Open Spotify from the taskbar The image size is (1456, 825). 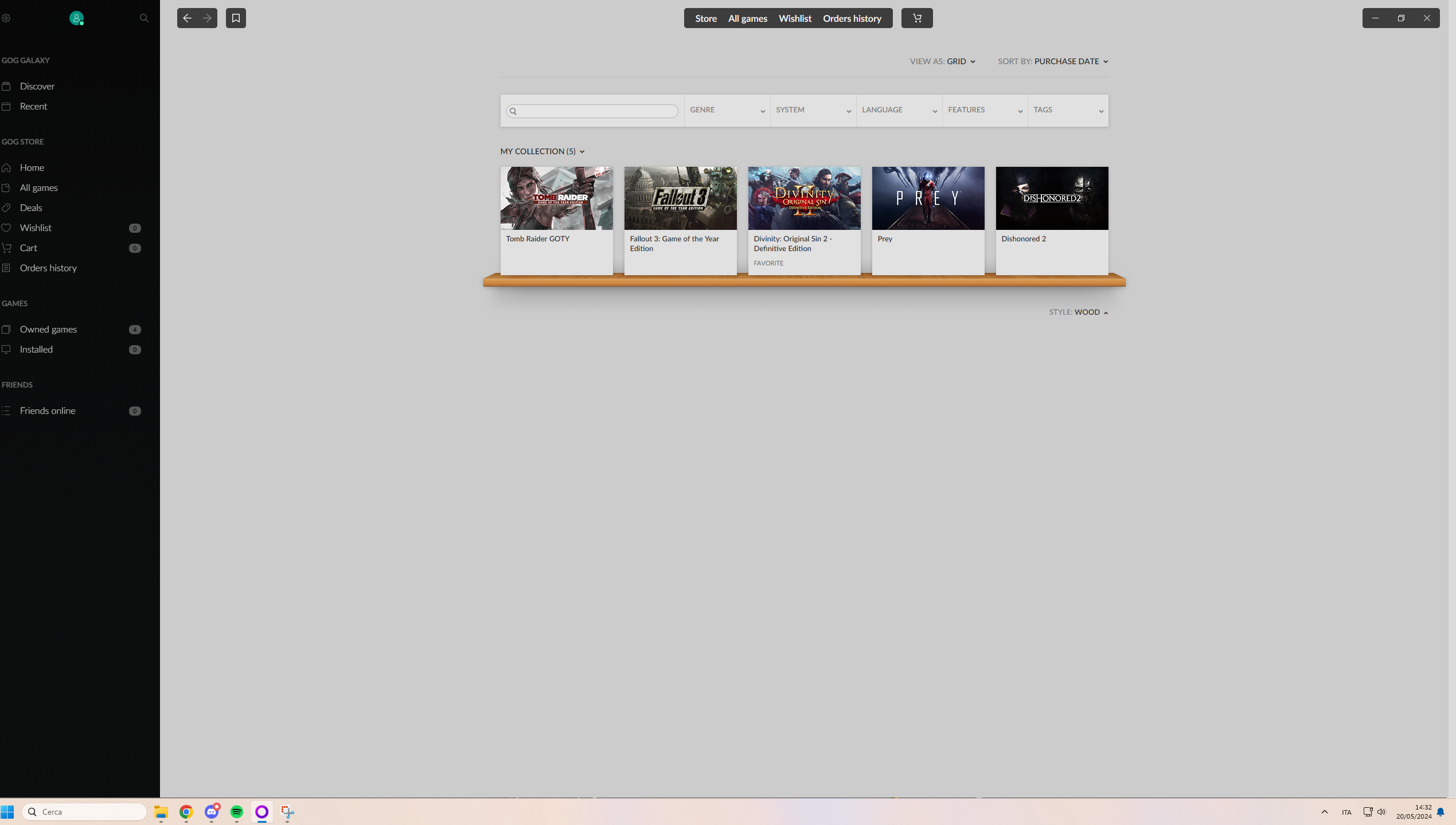[x=237, y=812]
